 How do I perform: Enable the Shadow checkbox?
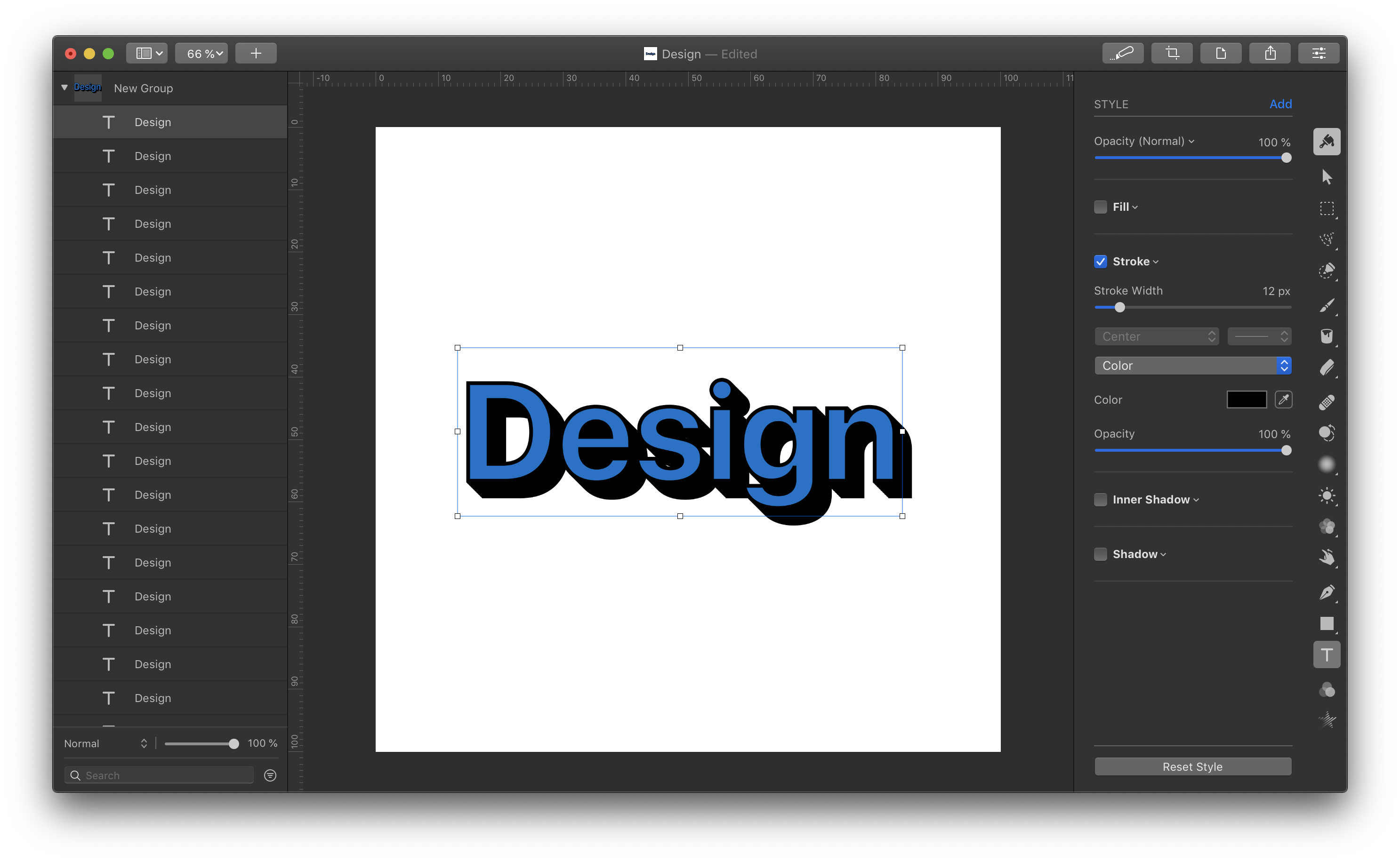pyautogui.click(x=1100, y=554)
